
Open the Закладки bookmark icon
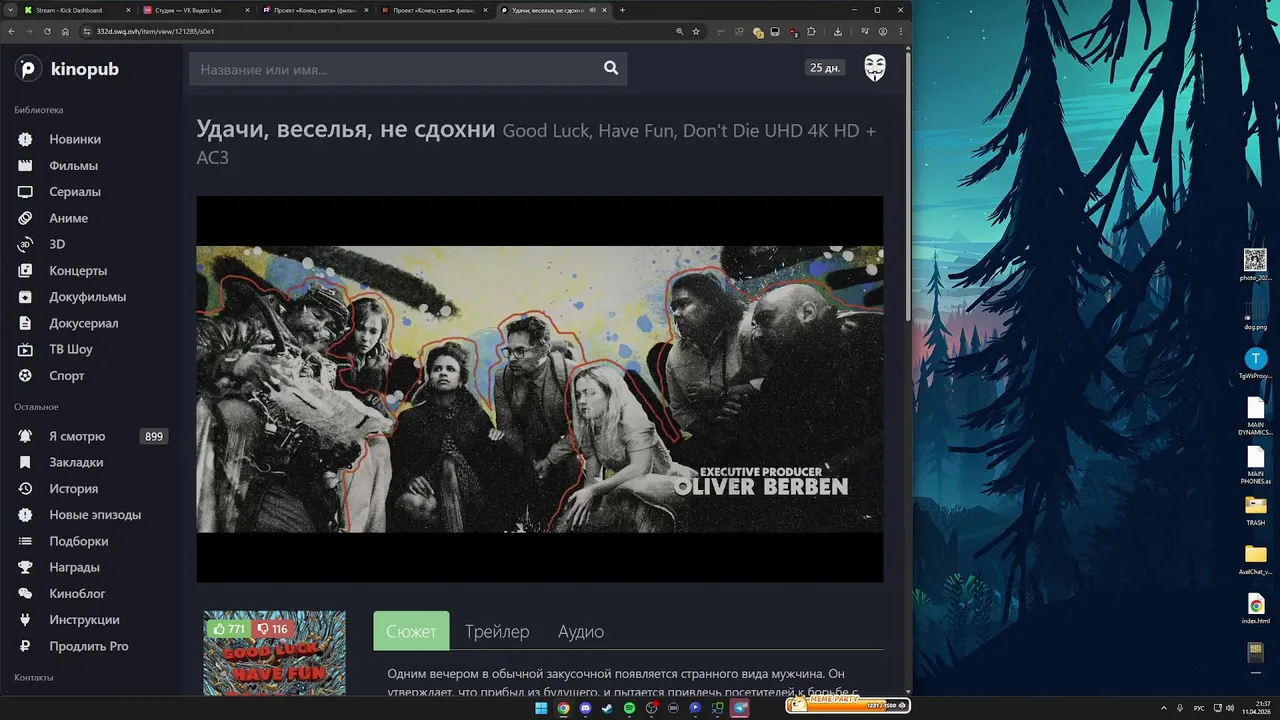coord(25,462)
